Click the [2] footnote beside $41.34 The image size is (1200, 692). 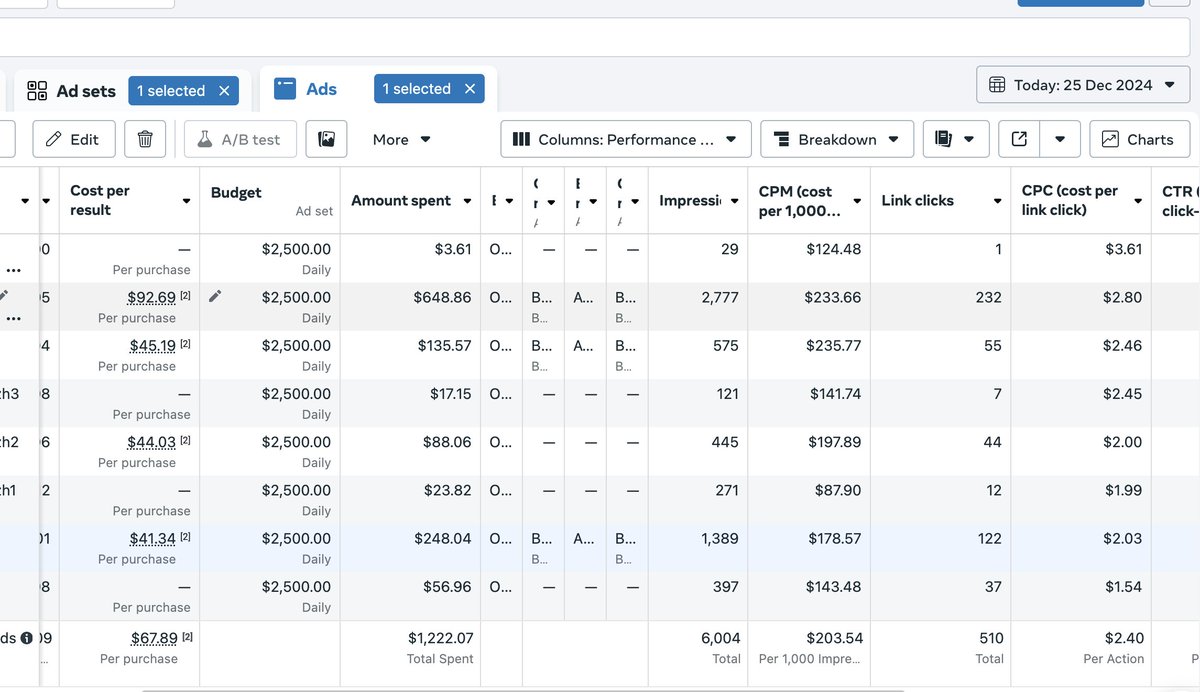[185, 537]
